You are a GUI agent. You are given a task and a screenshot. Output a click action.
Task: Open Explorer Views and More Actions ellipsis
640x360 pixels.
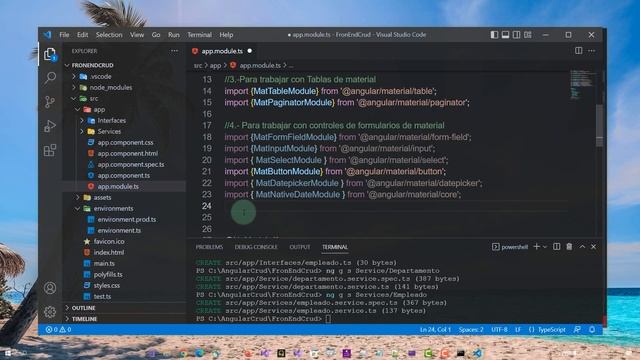pyautogui.click(x=175, y=51)
